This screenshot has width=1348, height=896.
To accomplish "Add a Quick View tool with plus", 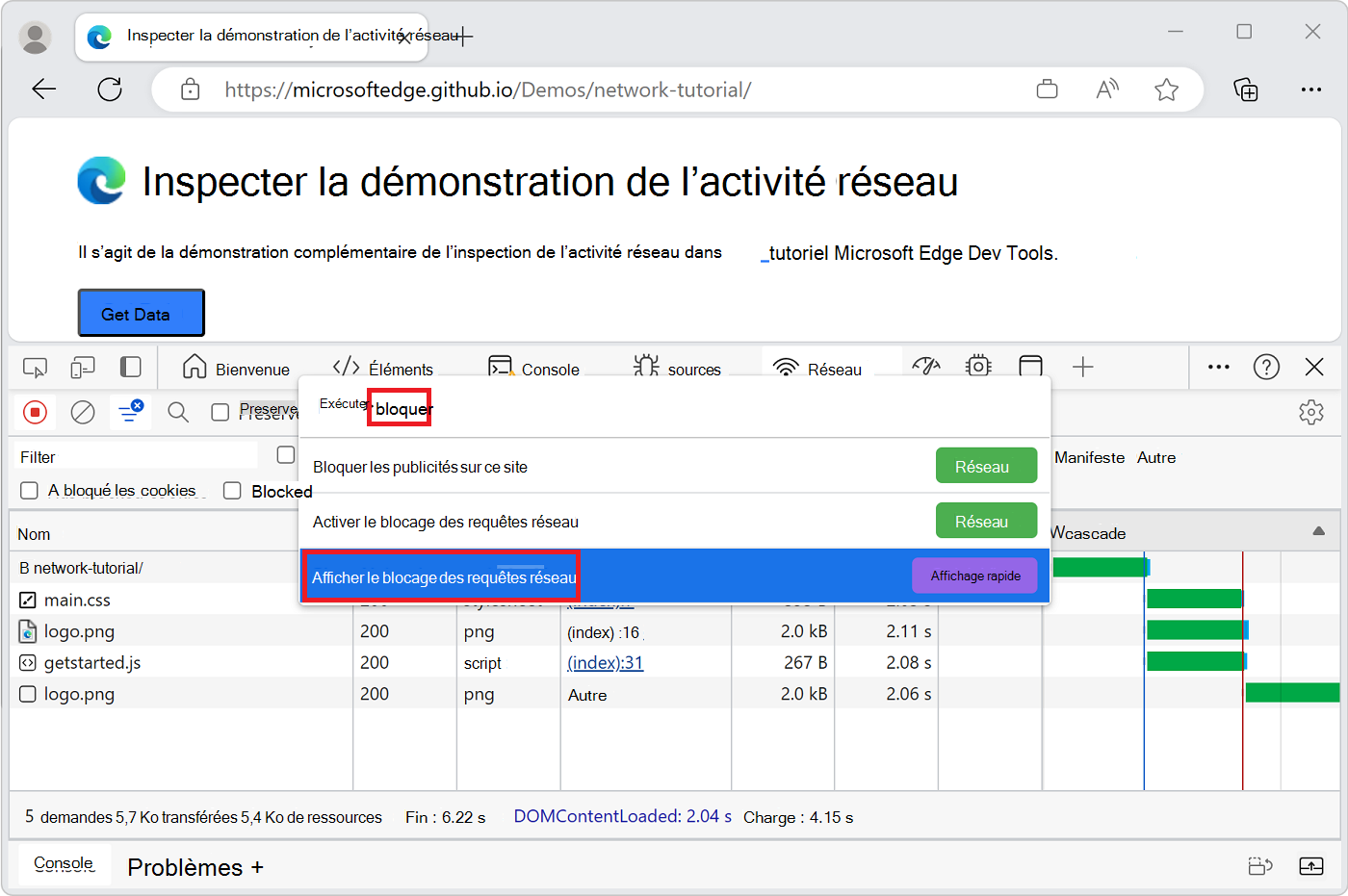I will coord(257,867).
